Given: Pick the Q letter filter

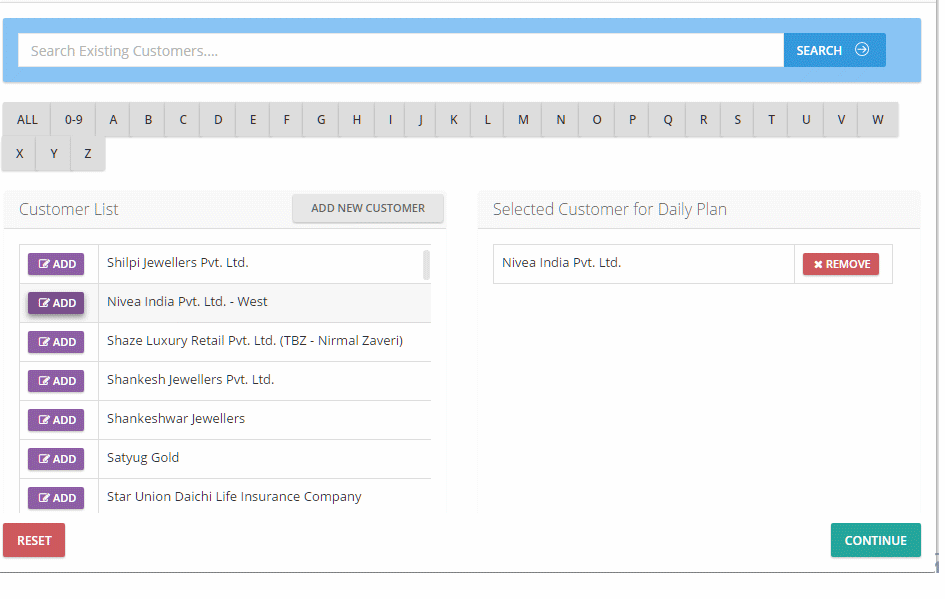Looking at the screenshot, I should (x=668, y=119).
